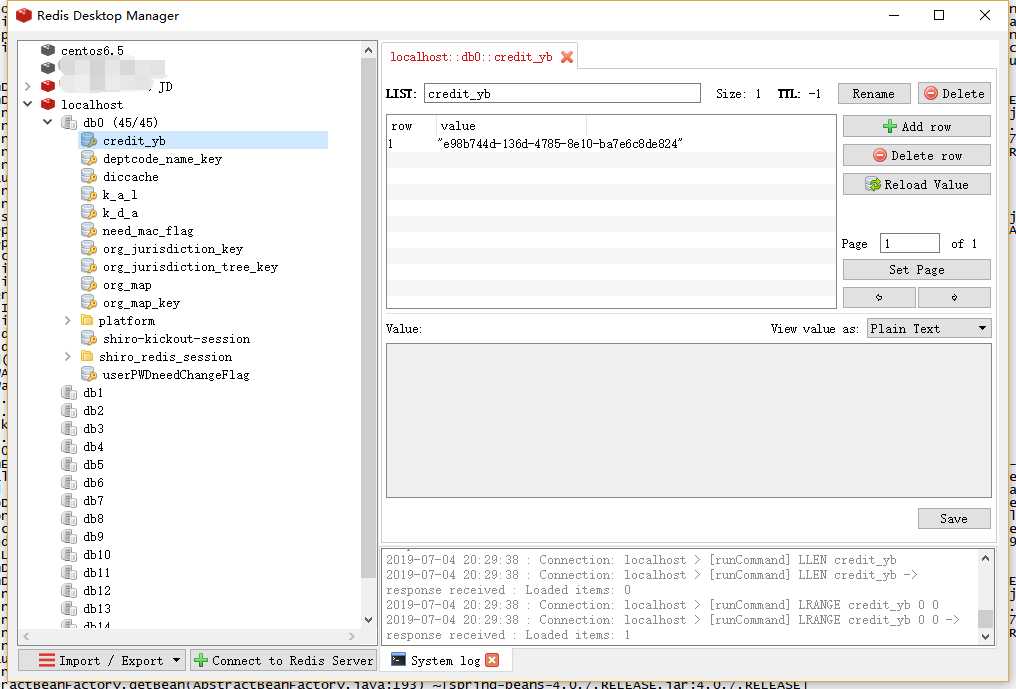
Task: Click the Value text editing area
Action: pyautogui.click(x=689, y=421)
